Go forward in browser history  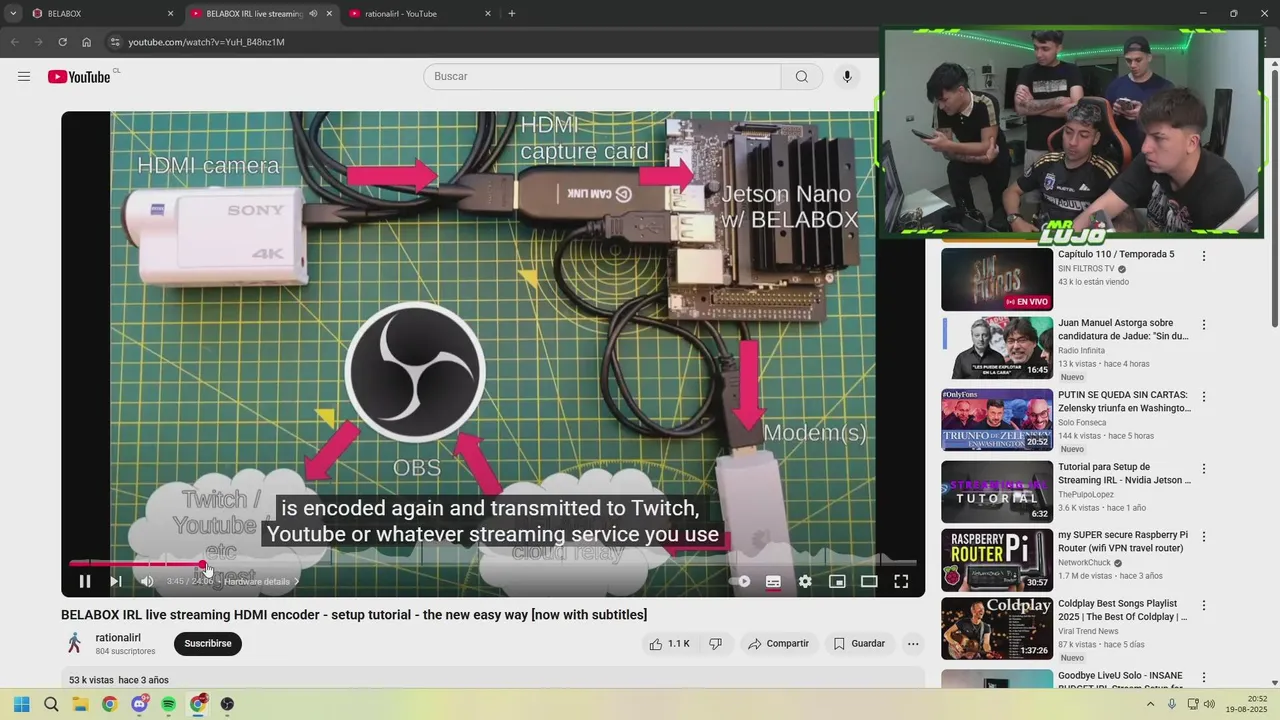[x=38, y=42]
